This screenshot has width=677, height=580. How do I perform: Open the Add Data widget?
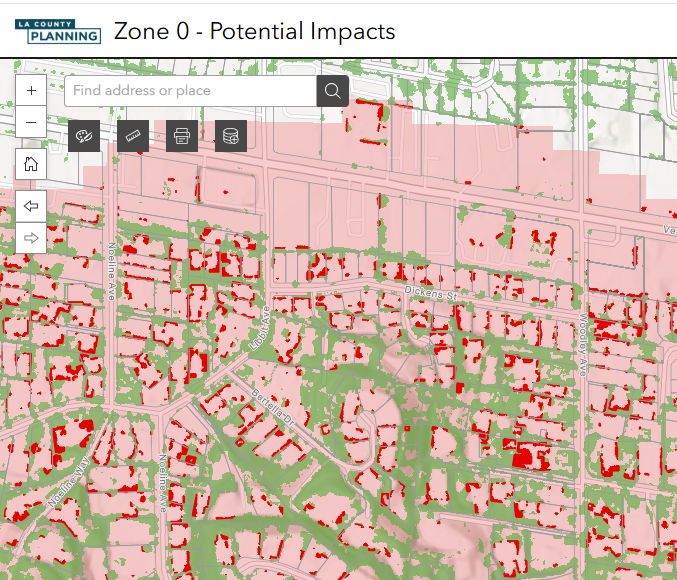[231, 136]
